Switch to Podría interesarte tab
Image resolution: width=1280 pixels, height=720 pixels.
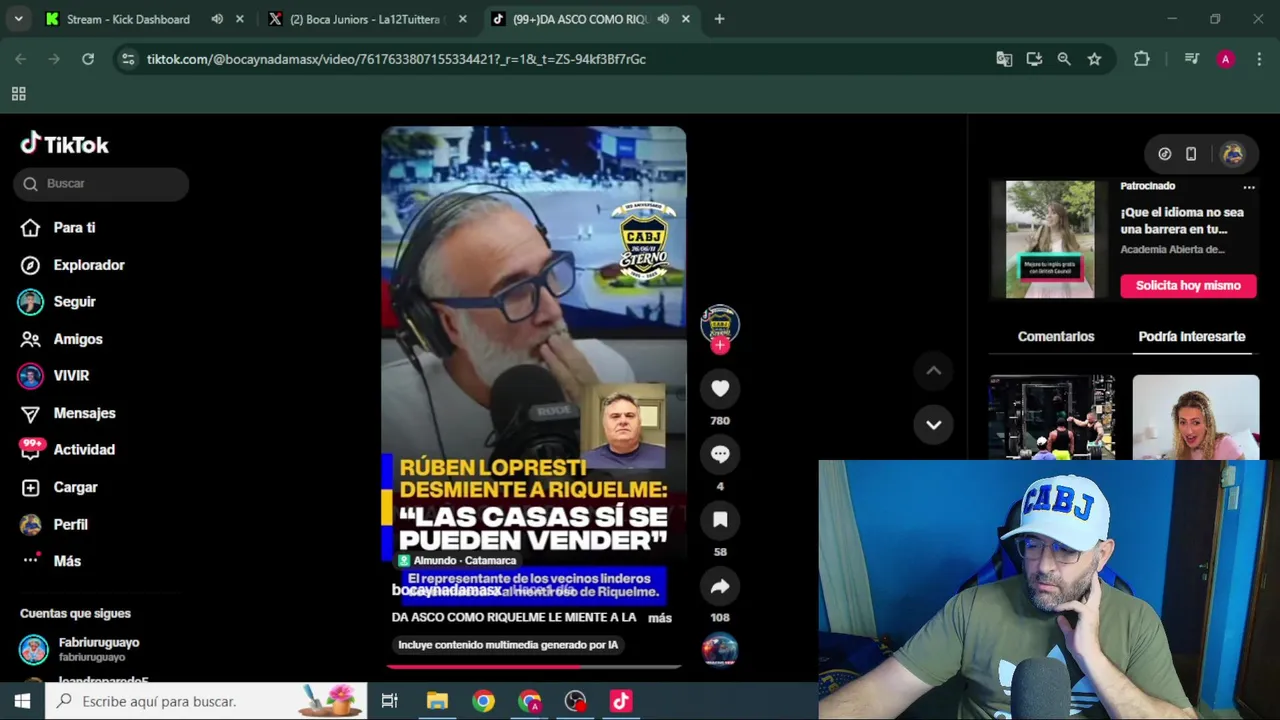pos(1192,337)
